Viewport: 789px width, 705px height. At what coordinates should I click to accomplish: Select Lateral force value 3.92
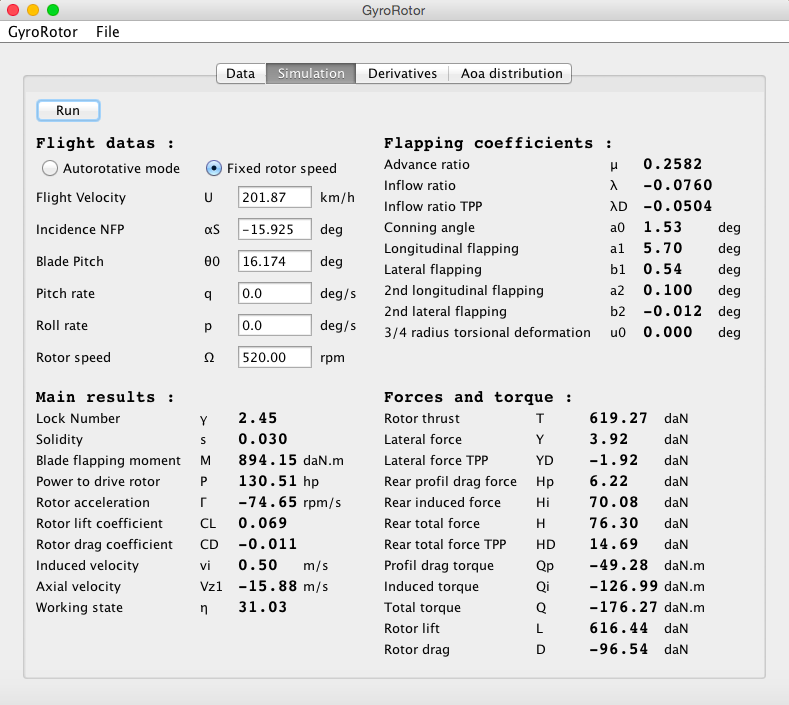609,439
